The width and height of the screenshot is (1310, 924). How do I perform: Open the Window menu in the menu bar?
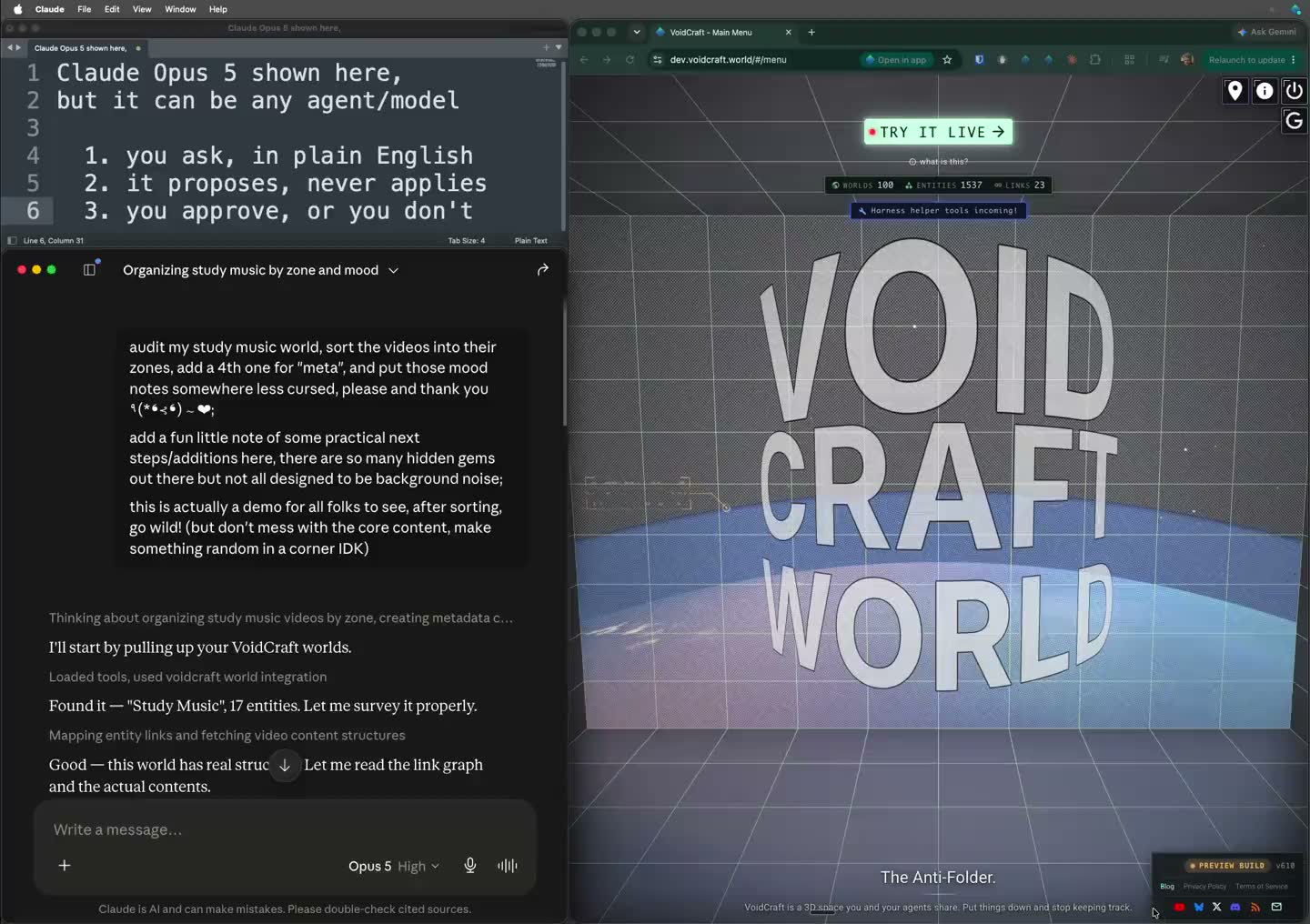pyautogui.click(x=180, y=9)
